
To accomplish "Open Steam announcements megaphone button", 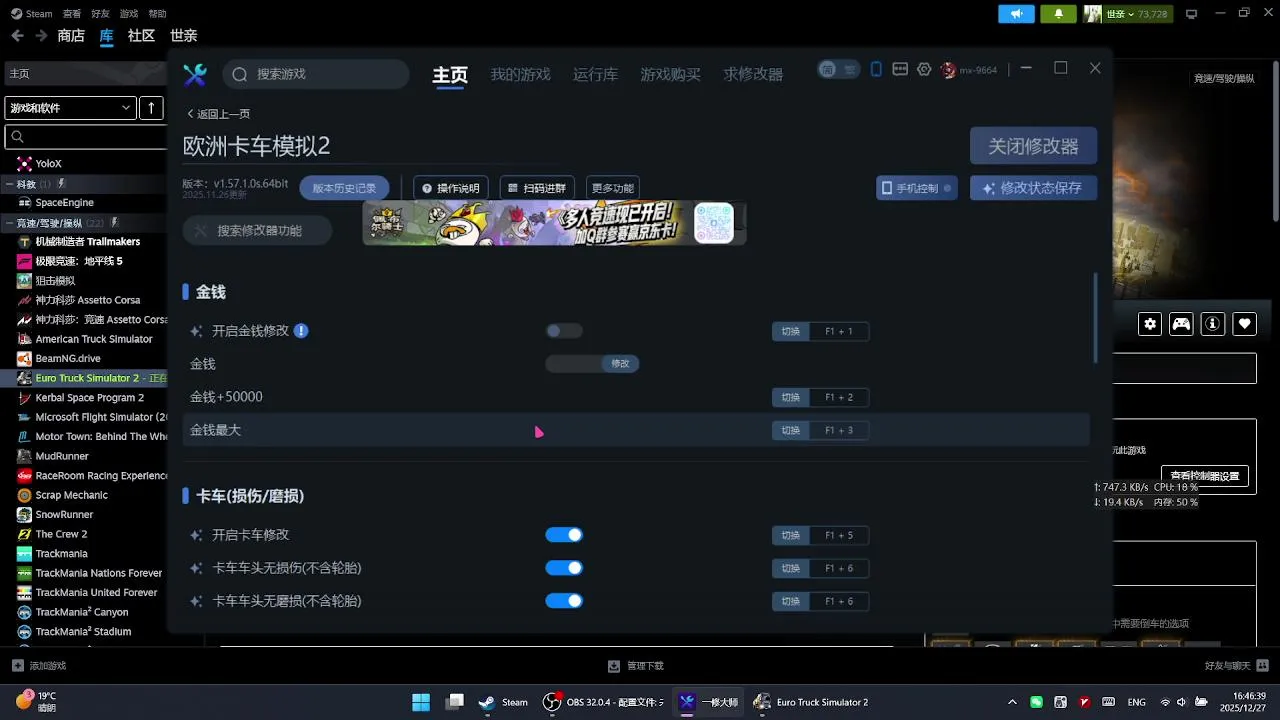I will point(1016,14).
